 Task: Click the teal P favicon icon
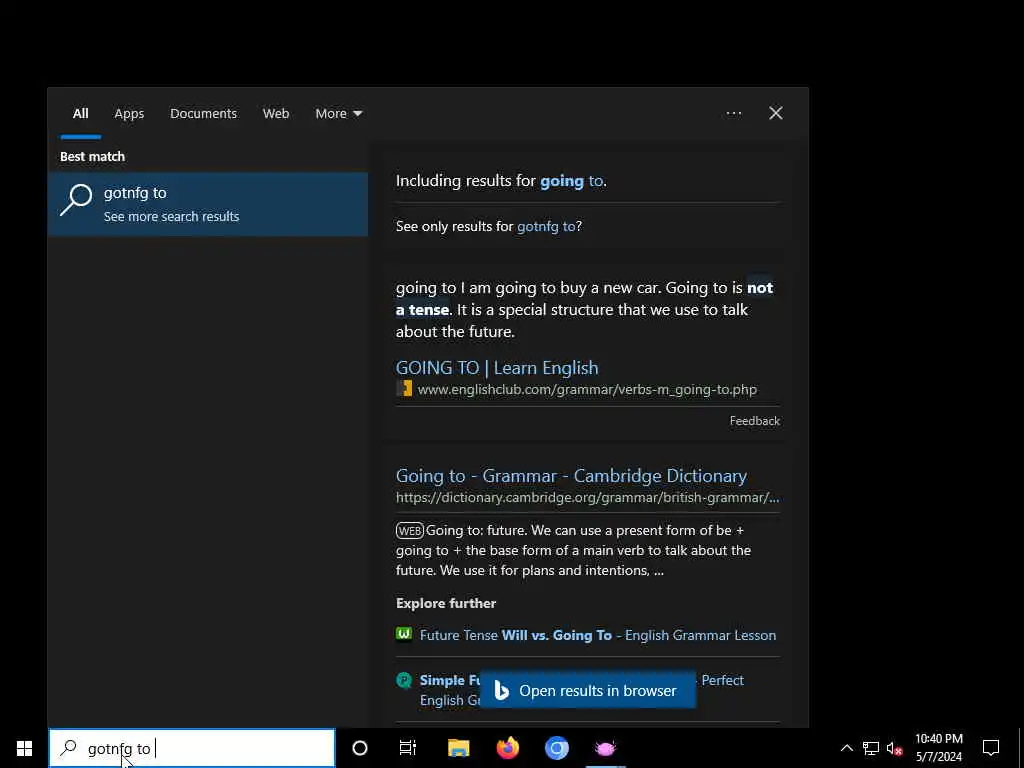pos(404,680)
